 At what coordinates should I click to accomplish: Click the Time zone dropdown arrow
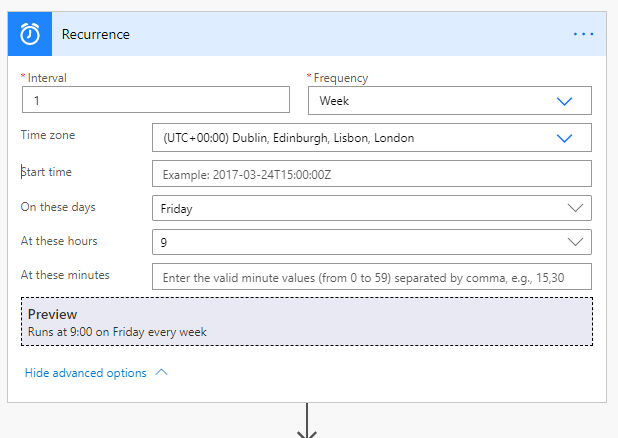[x=564, y=138]
